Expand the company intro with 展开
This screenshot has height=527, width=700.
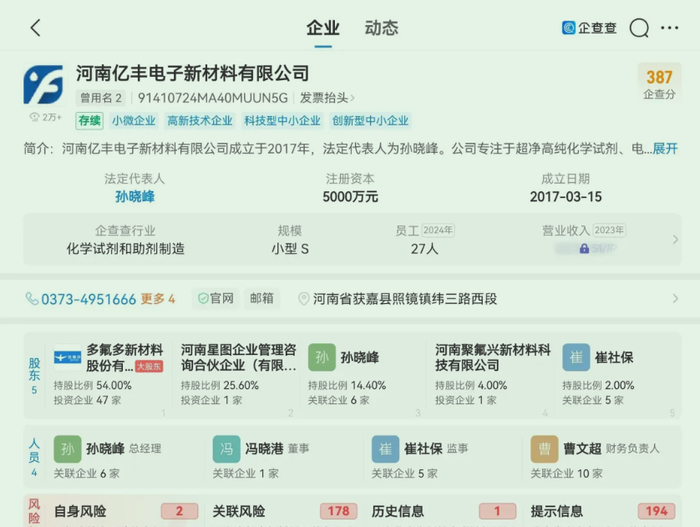pos(665,149)
